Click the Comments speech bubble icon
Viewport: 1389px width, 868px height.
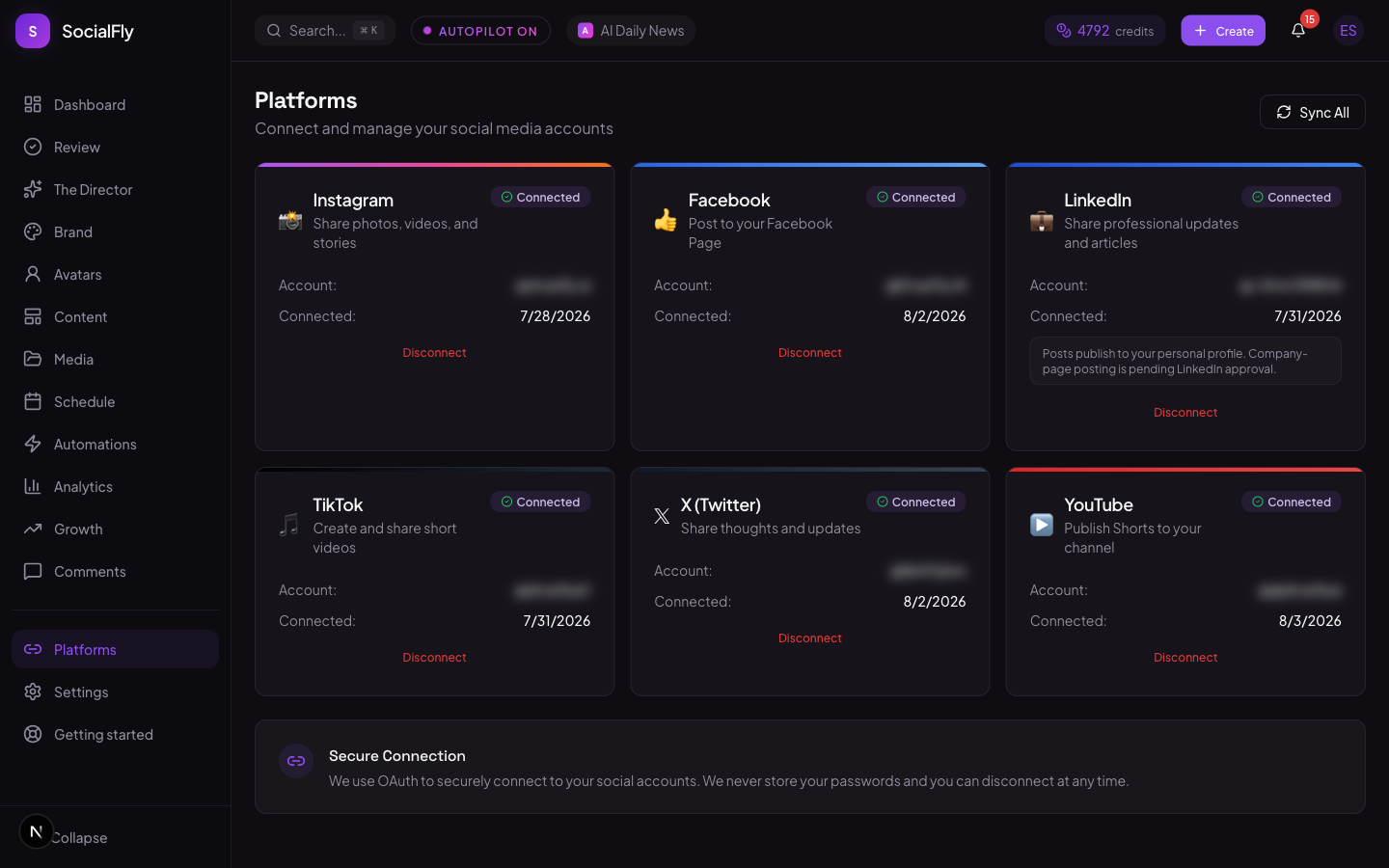pos(33,571)
